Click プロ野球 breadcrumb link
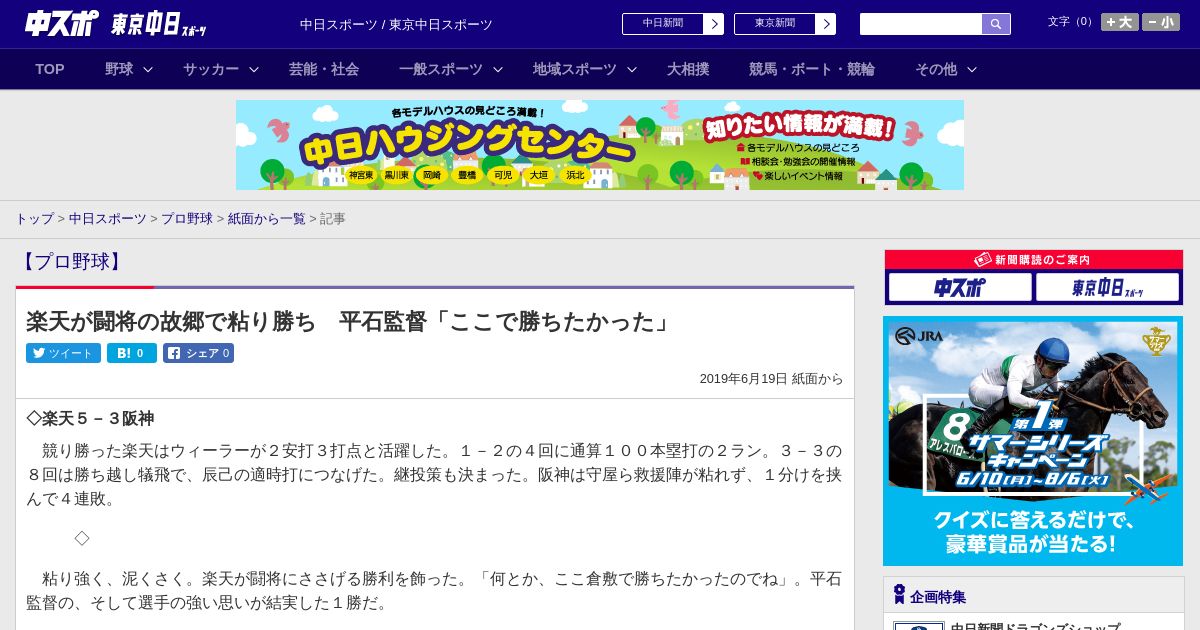Image resolution: width=1200 pixels, height=630 pixels. 187,218
